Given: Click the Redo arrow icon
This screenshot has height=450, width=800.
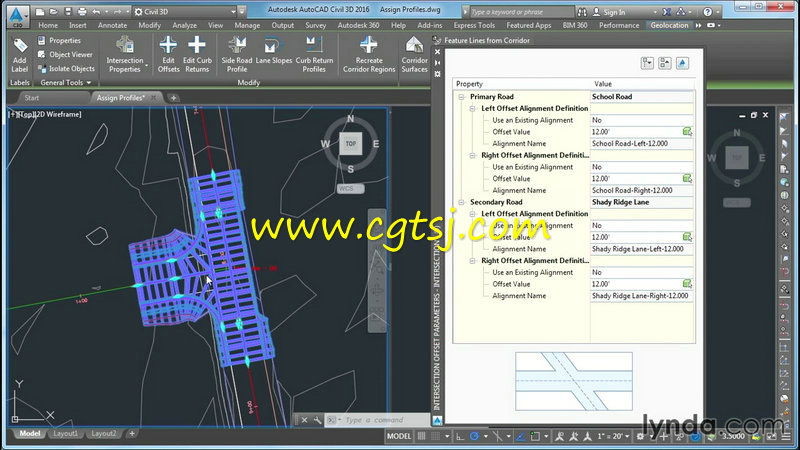Looking at the screenshot, I should (117, 11).
